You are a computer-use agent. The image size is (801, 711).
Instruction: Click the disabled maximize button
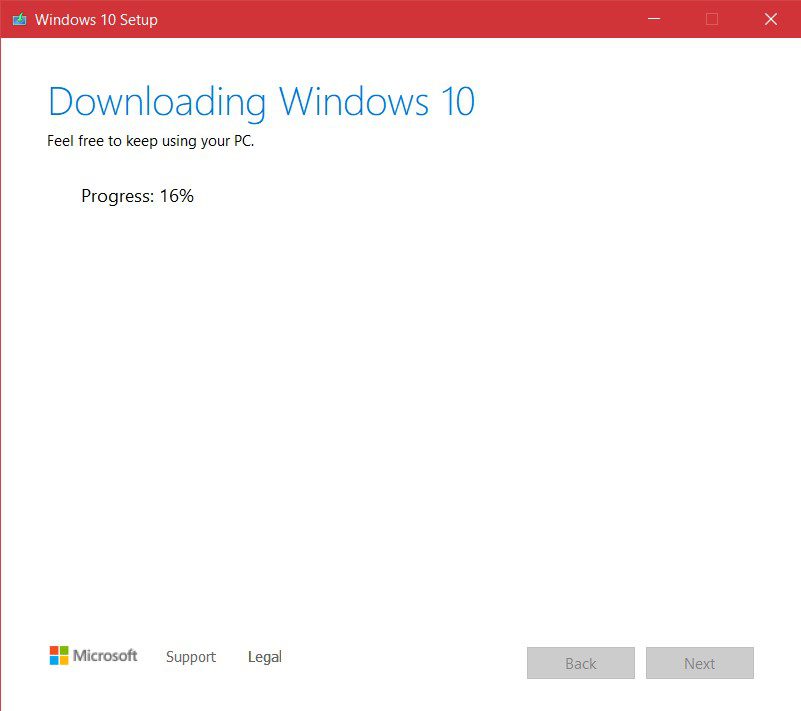click(712, 19)
